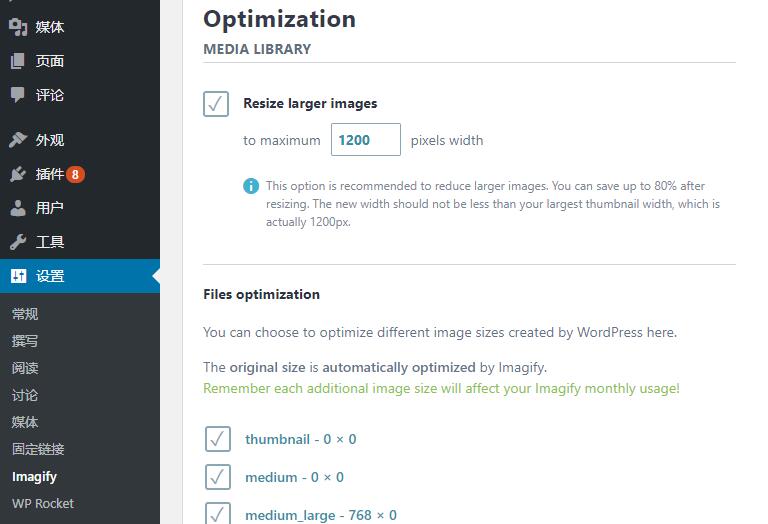
Task: Open the WP Rocket settings link
Action: pos(43,503)
